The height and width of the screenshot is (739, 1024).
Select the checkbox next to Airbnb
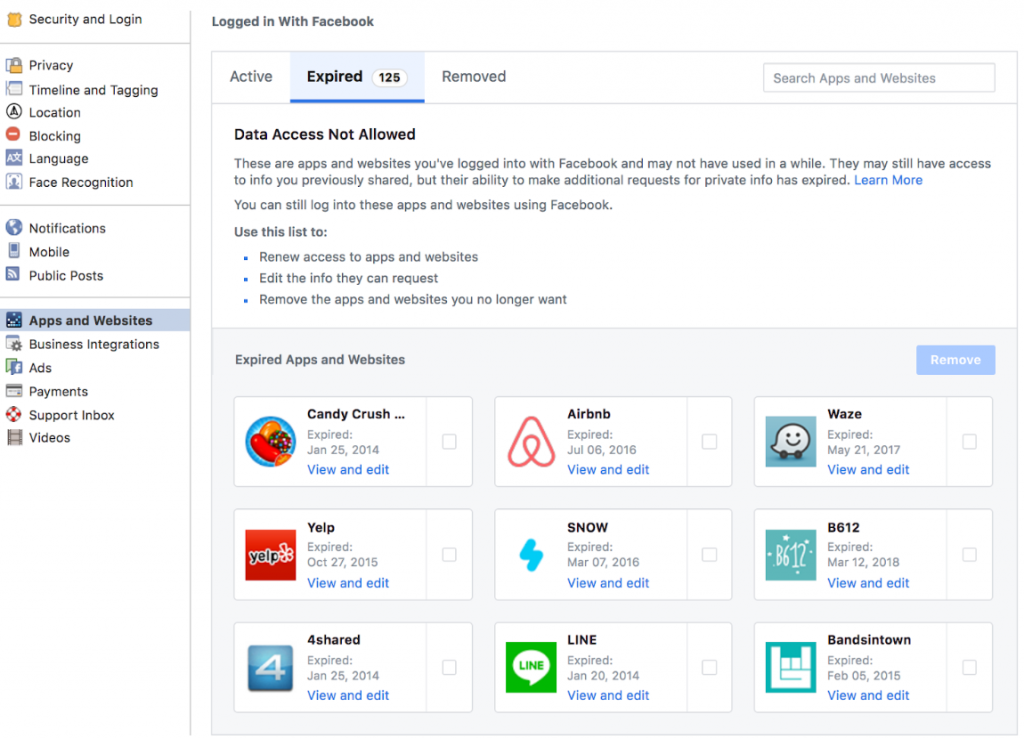click(708, 440)
